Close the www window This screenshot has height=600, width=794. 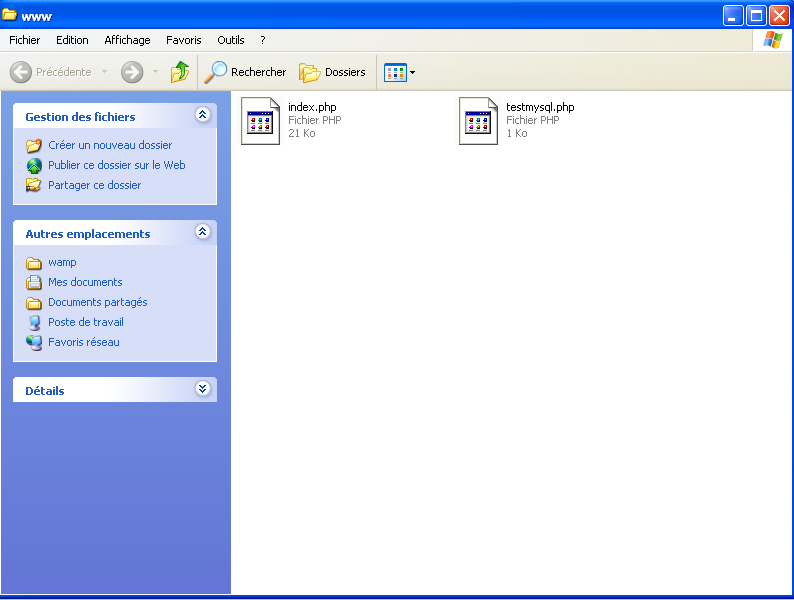[x=779, y=16]
